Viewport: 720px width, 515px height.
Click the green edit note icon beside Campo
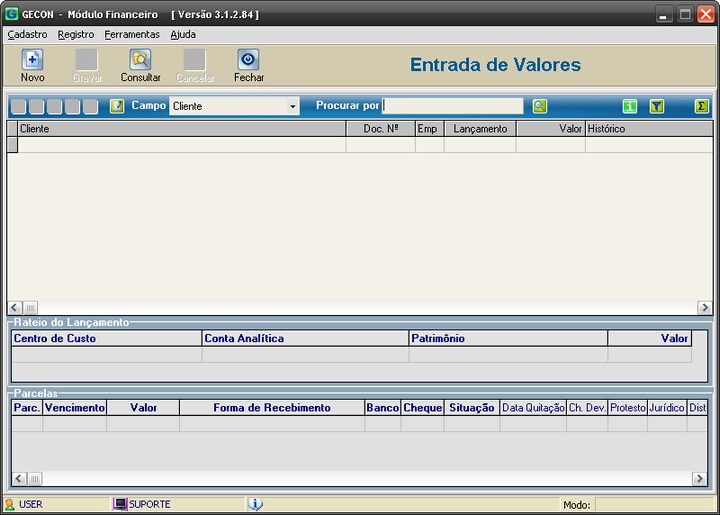(x=117, y=106)
